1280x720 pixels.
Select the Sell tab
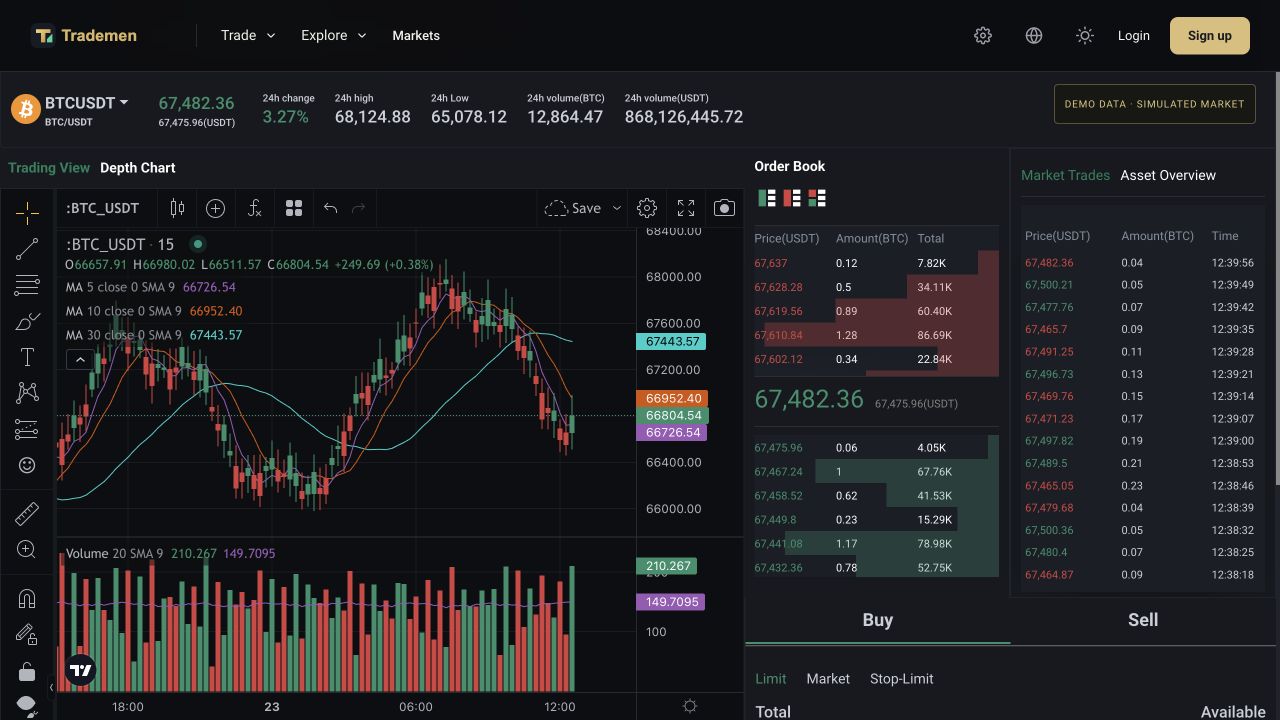coord(1143,620)
